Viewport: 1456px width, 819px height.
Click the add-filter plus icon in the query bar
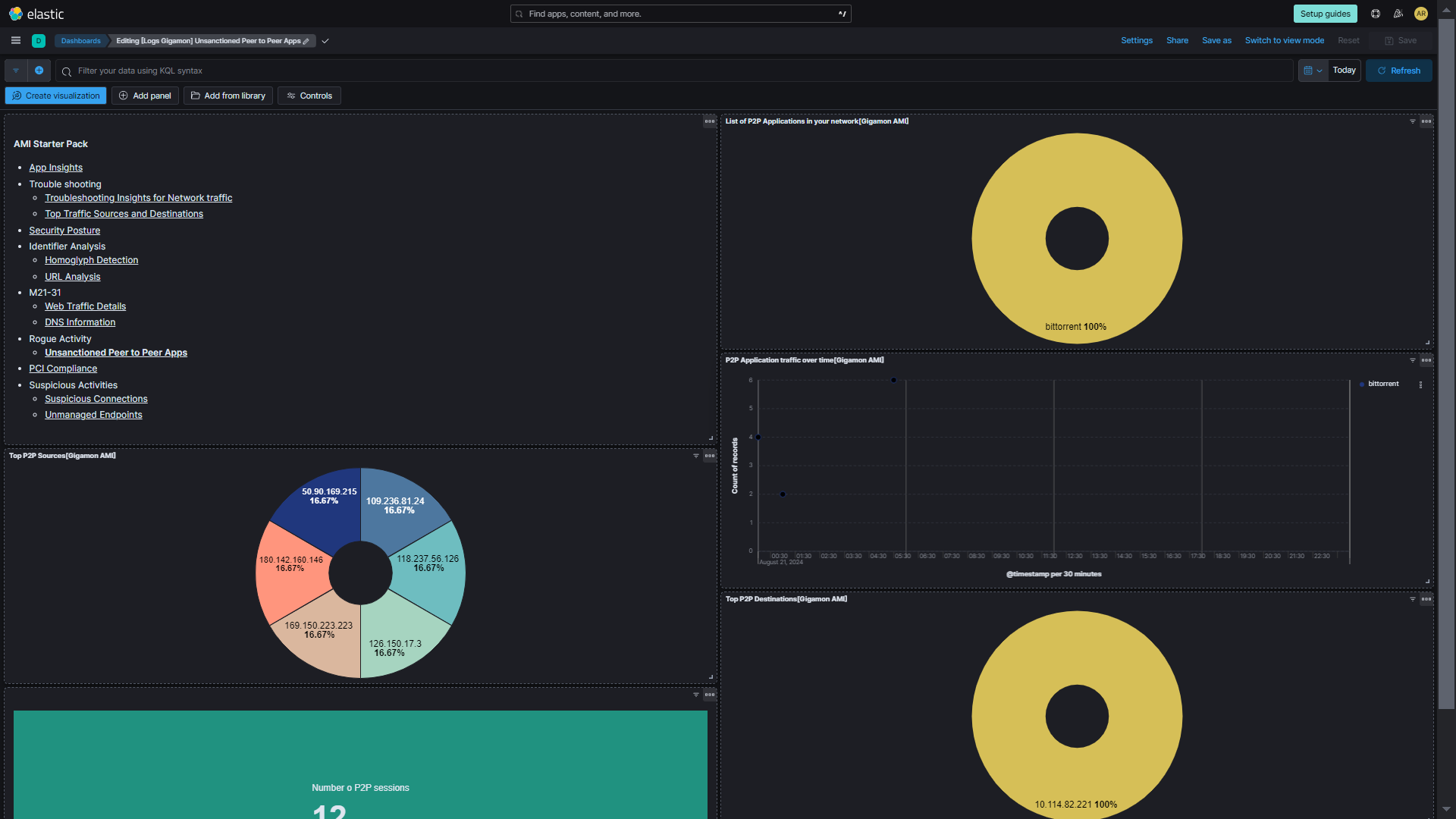(x=39, y=71)
